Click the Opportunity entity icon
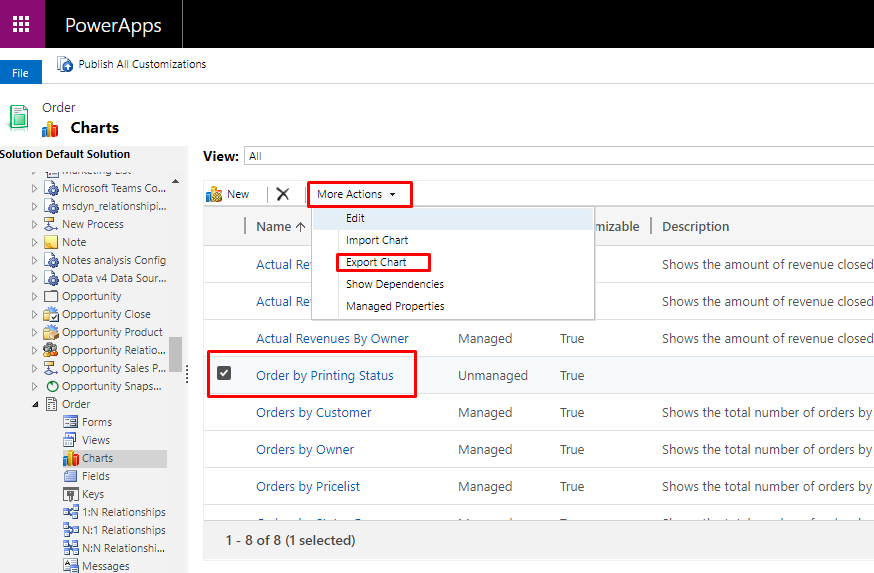874x573 pixels. click(51, 296)
